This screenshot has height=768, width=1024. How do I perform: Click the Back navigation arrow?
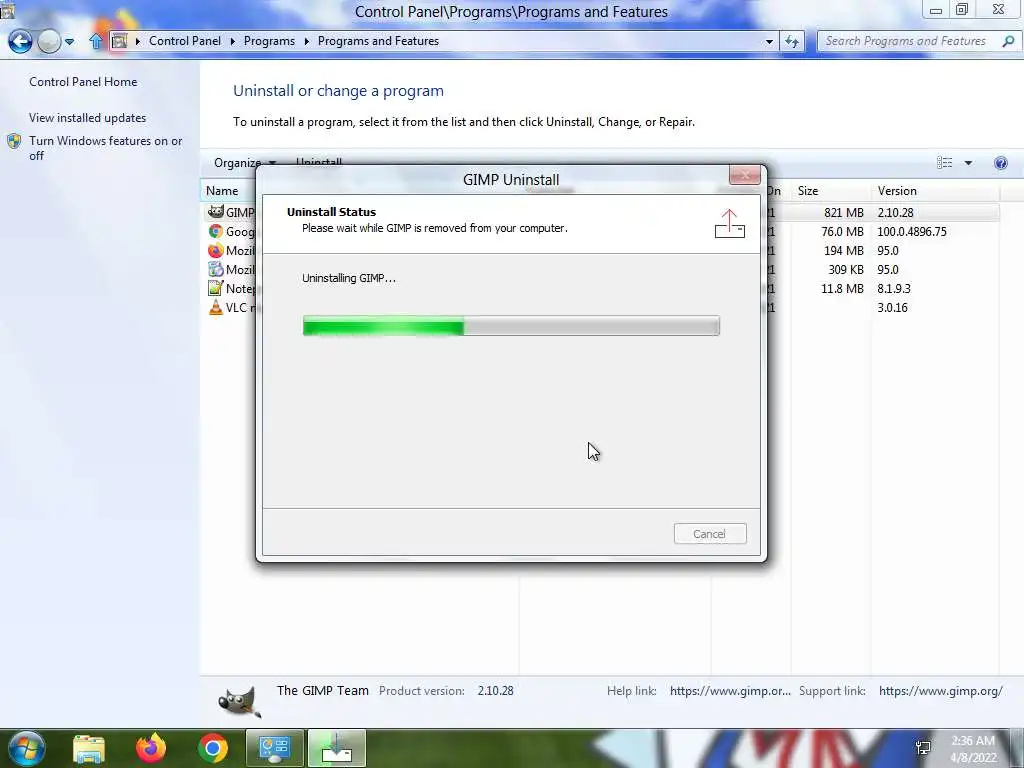pos(20,41)
